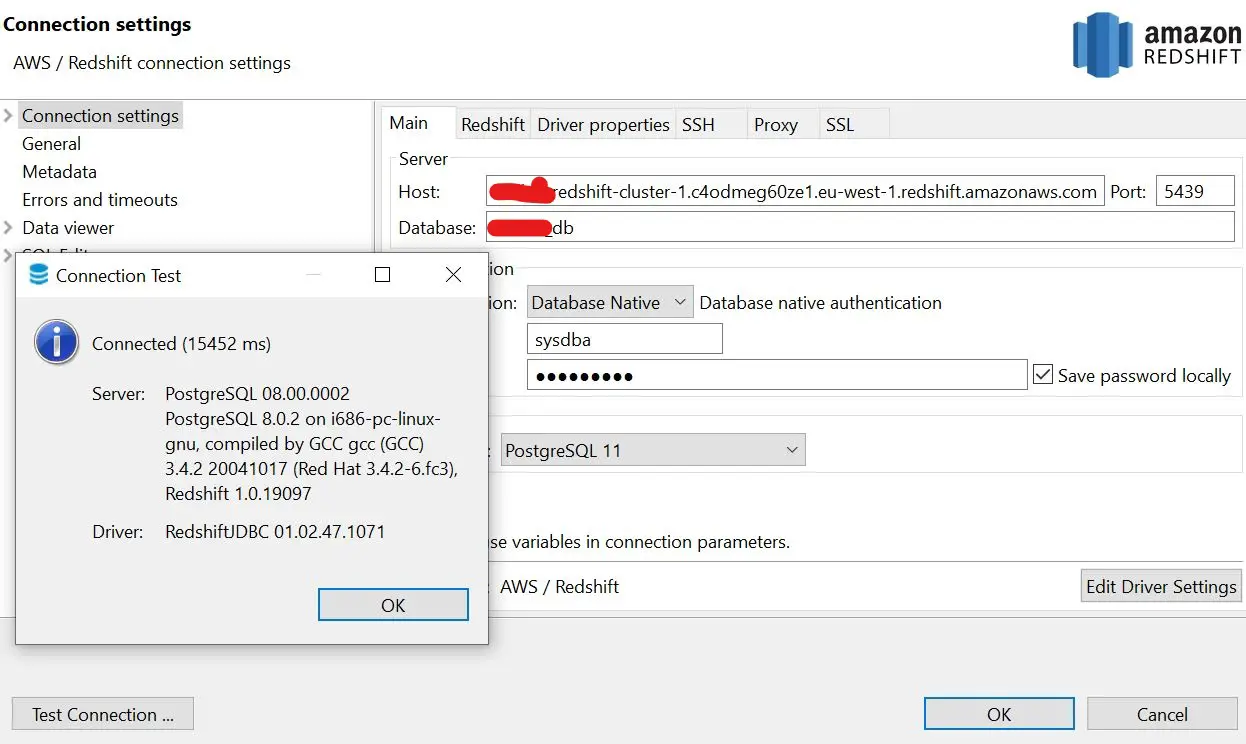The width and height of the screenshot is (1246, 744).
Task: Toggle the Save password locally checkbox
Action: pyautogui.click(x=1043, y=375)
